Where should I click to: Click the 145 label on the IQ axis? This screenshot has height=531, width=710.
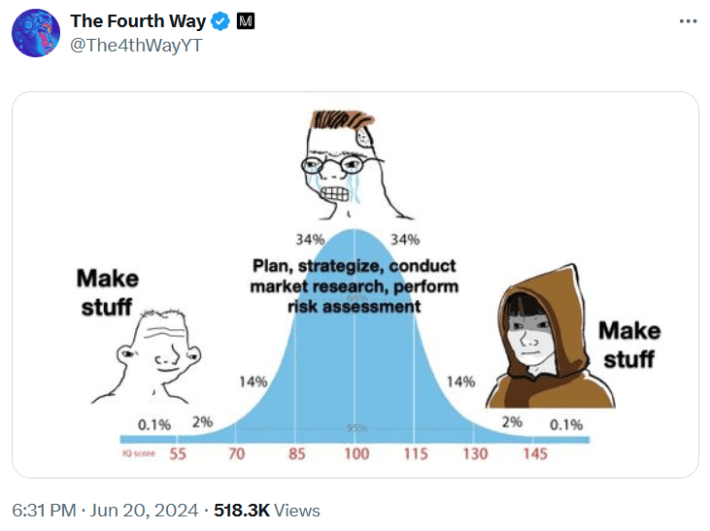click(x=535, y=455)
